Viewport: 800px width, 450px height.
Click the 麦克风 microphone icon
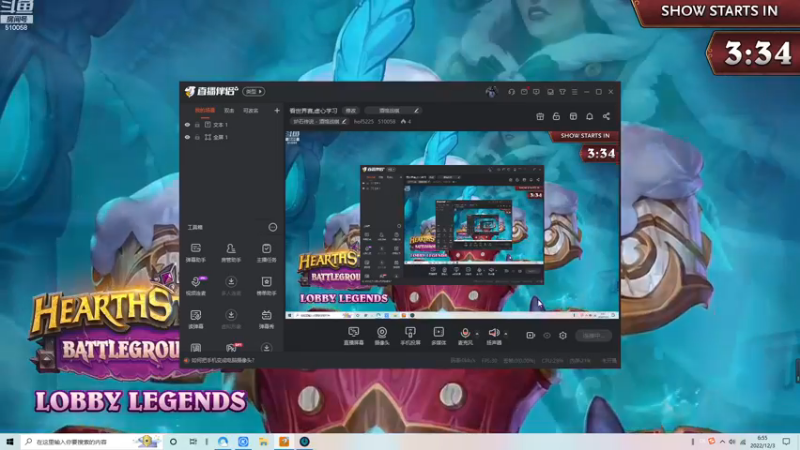465,333
